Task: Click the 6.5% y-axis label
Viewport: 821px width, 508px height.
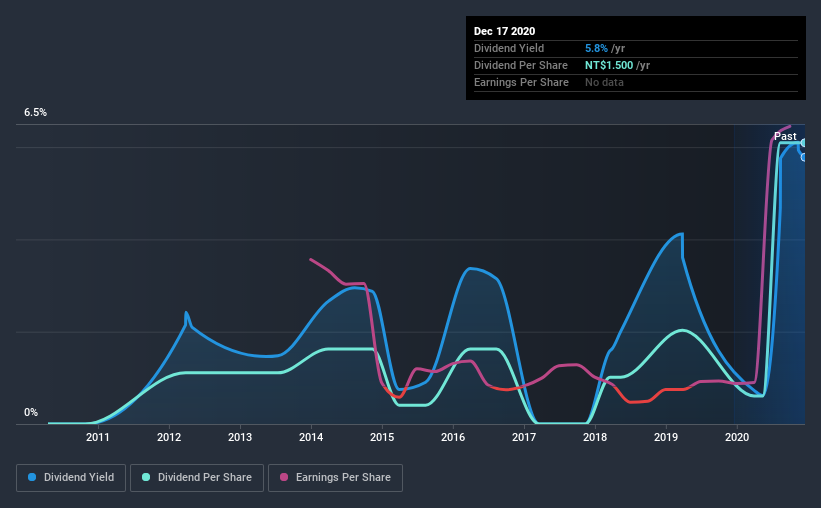Action: 35,113
